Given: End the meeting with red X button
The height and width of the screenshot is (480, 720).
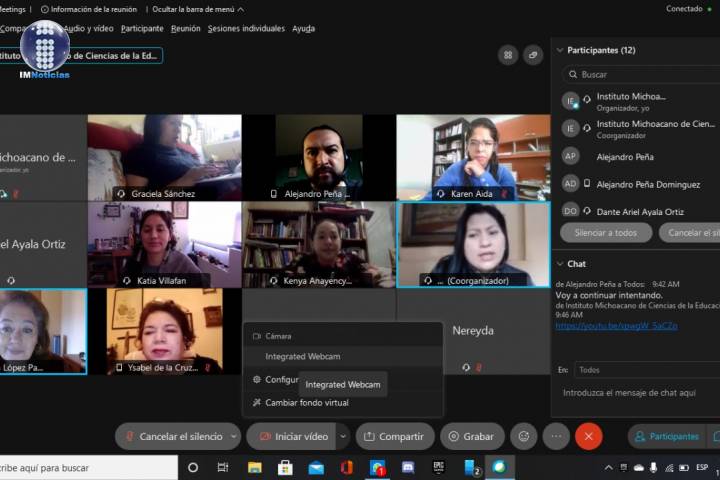Looking at the screenshot, I should [x=588, y=437].
